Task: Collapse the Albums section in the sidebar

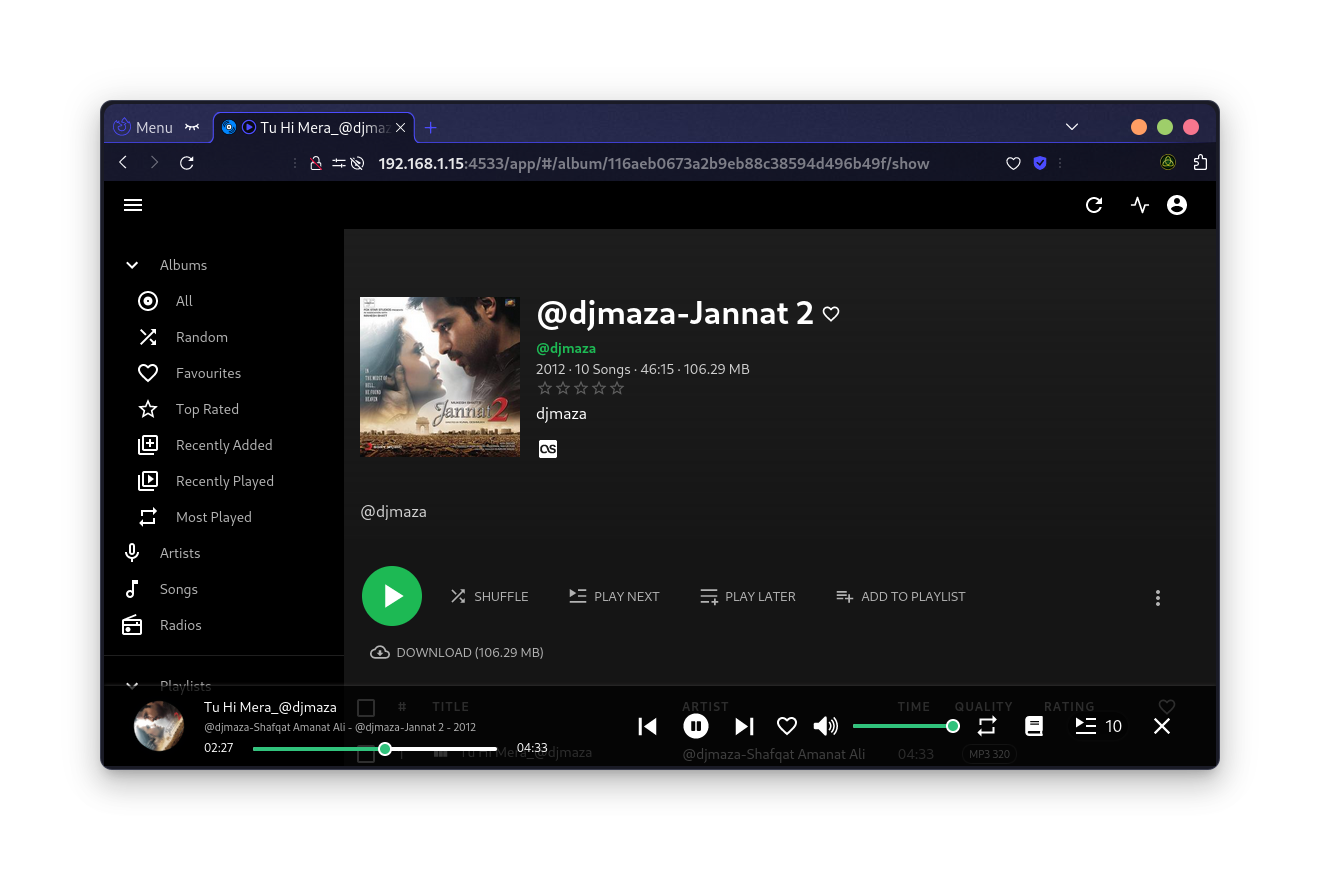Action: 132,264
